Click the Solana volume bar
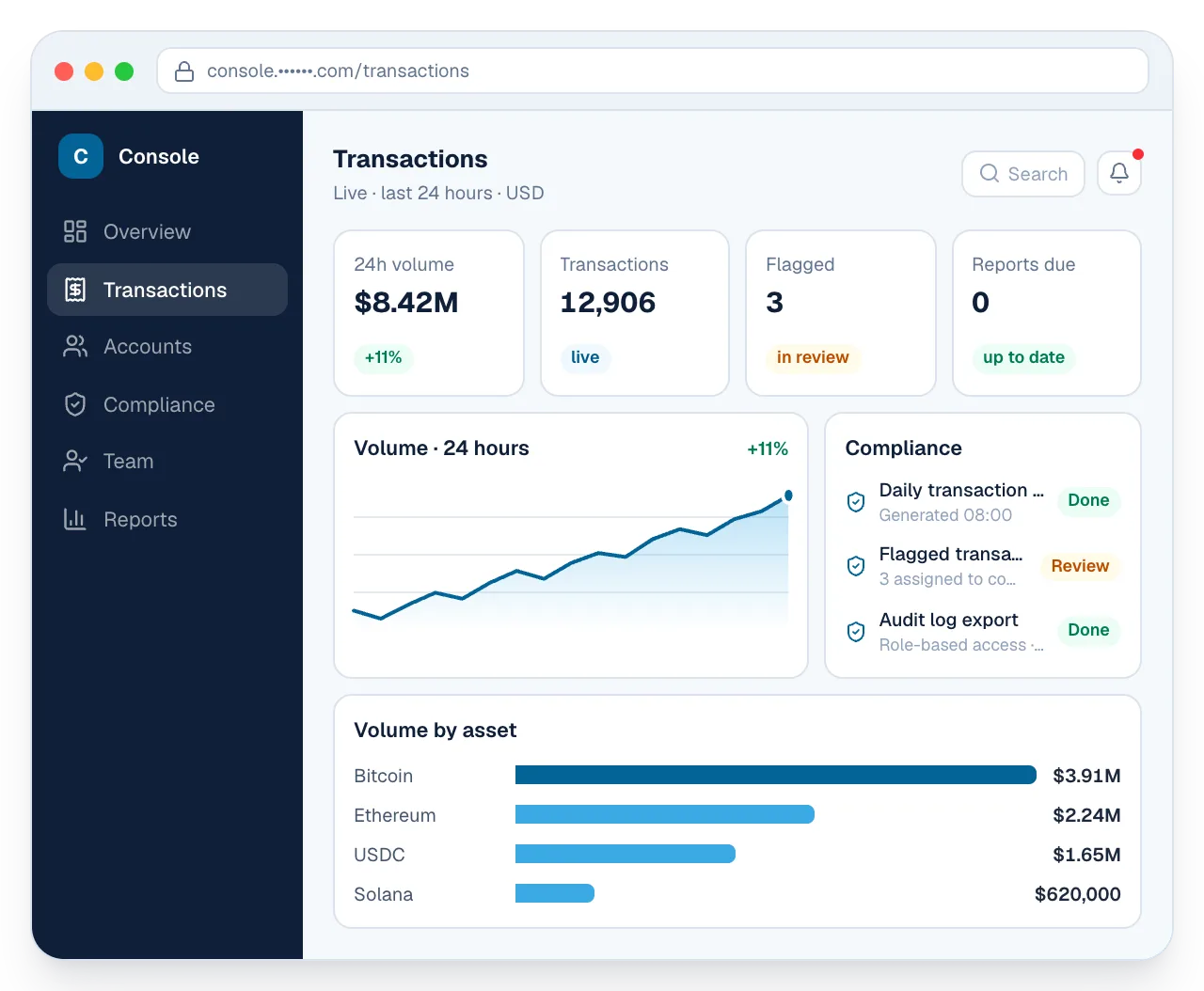The image size is (1204, 991). [555, 893]
